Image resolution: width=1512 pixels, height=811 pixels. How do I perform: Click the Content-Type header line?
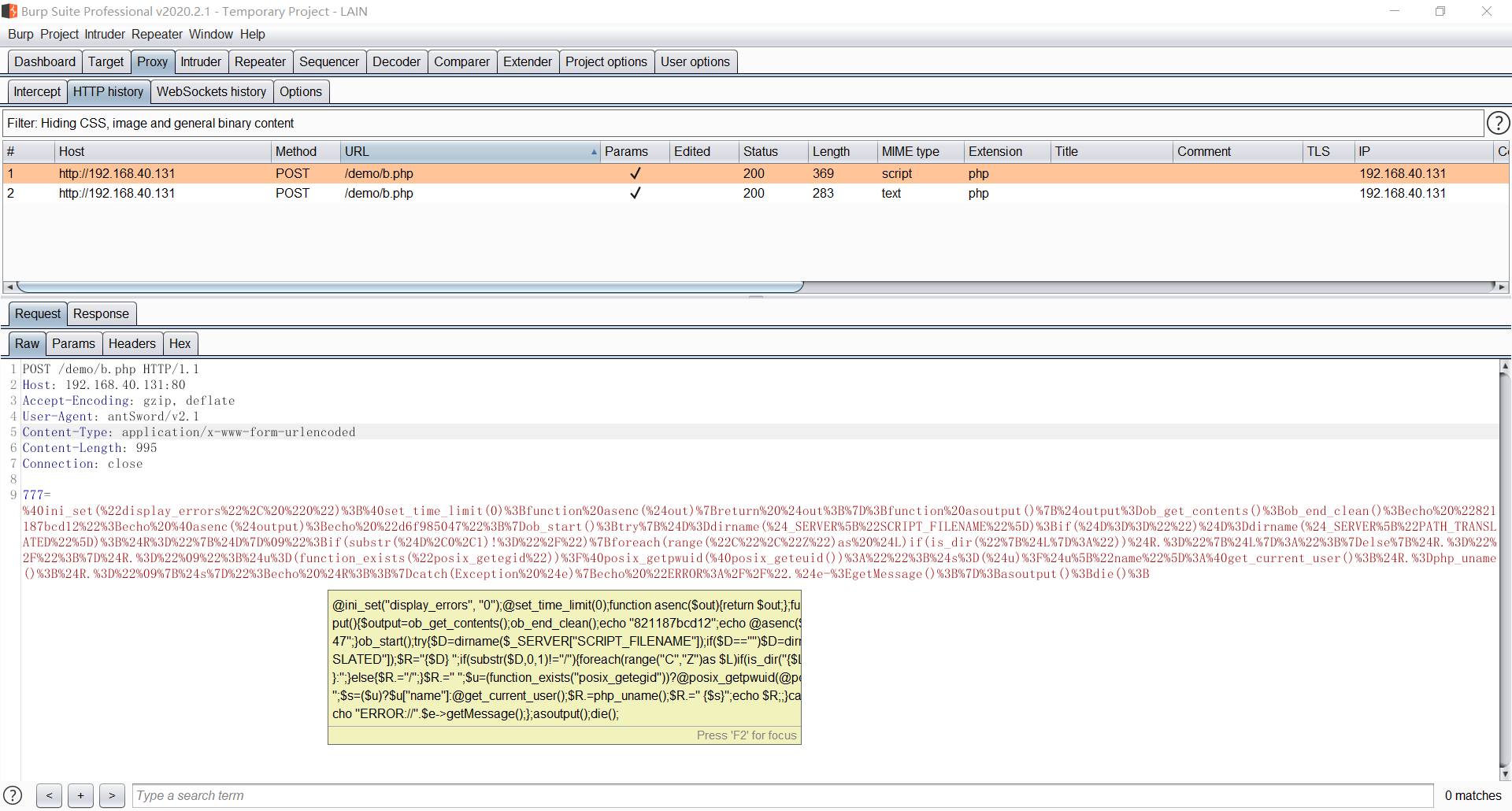tap(189, 432)
